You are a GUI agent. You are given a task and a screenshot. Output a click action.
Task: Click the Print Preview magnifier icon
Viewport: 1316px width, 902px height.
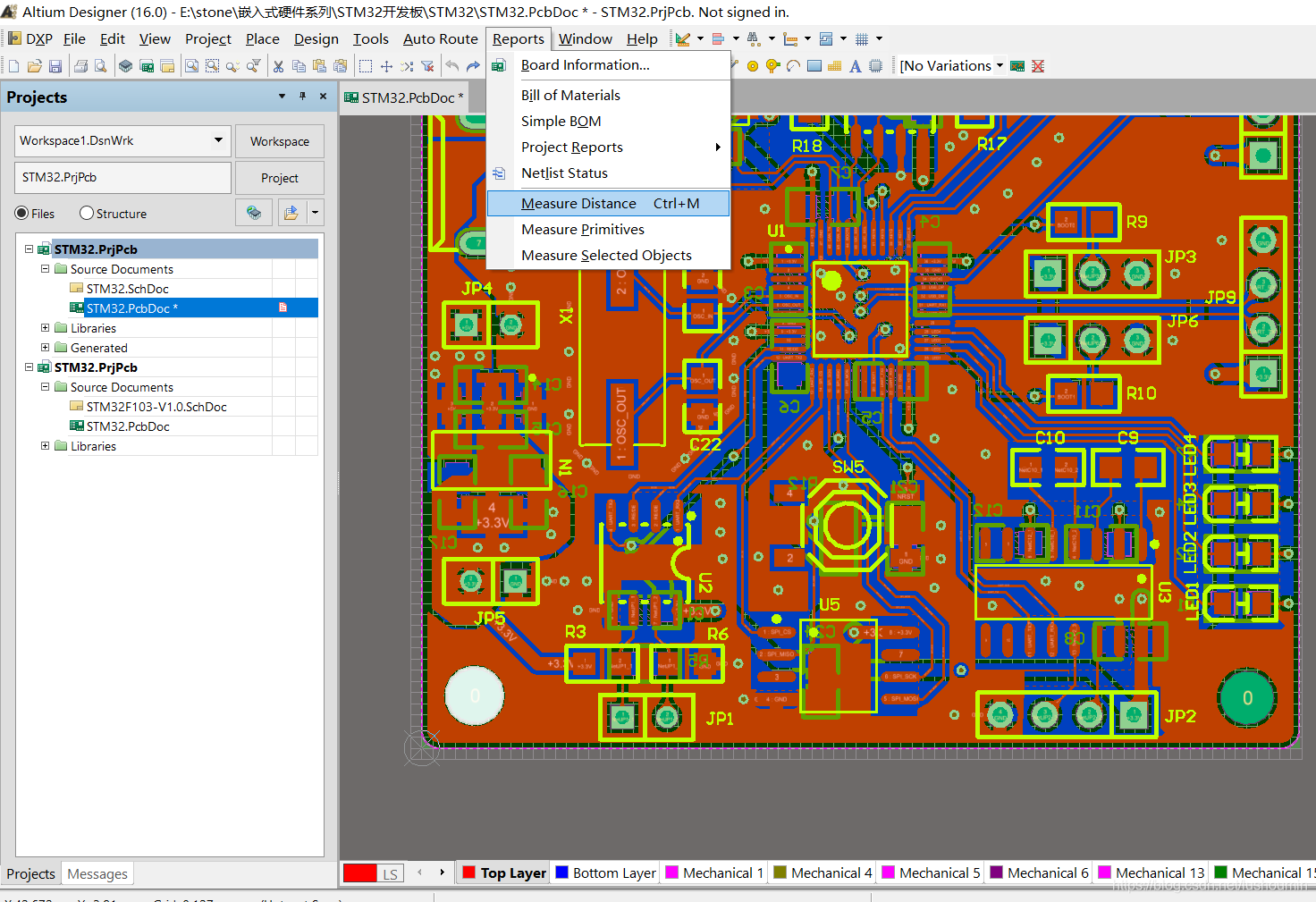point(101,66)
